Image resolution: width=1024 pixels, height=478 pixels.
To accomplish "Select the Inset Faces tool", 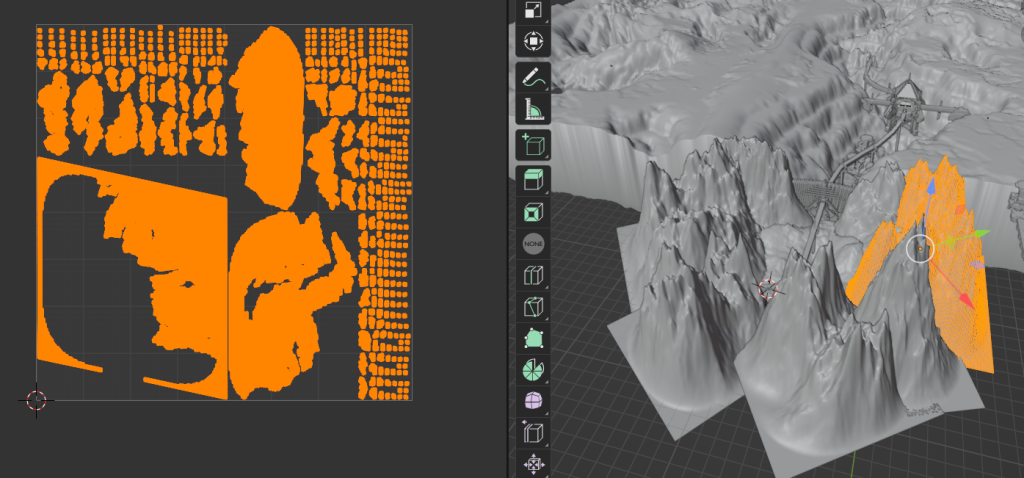I will point(534,212).
